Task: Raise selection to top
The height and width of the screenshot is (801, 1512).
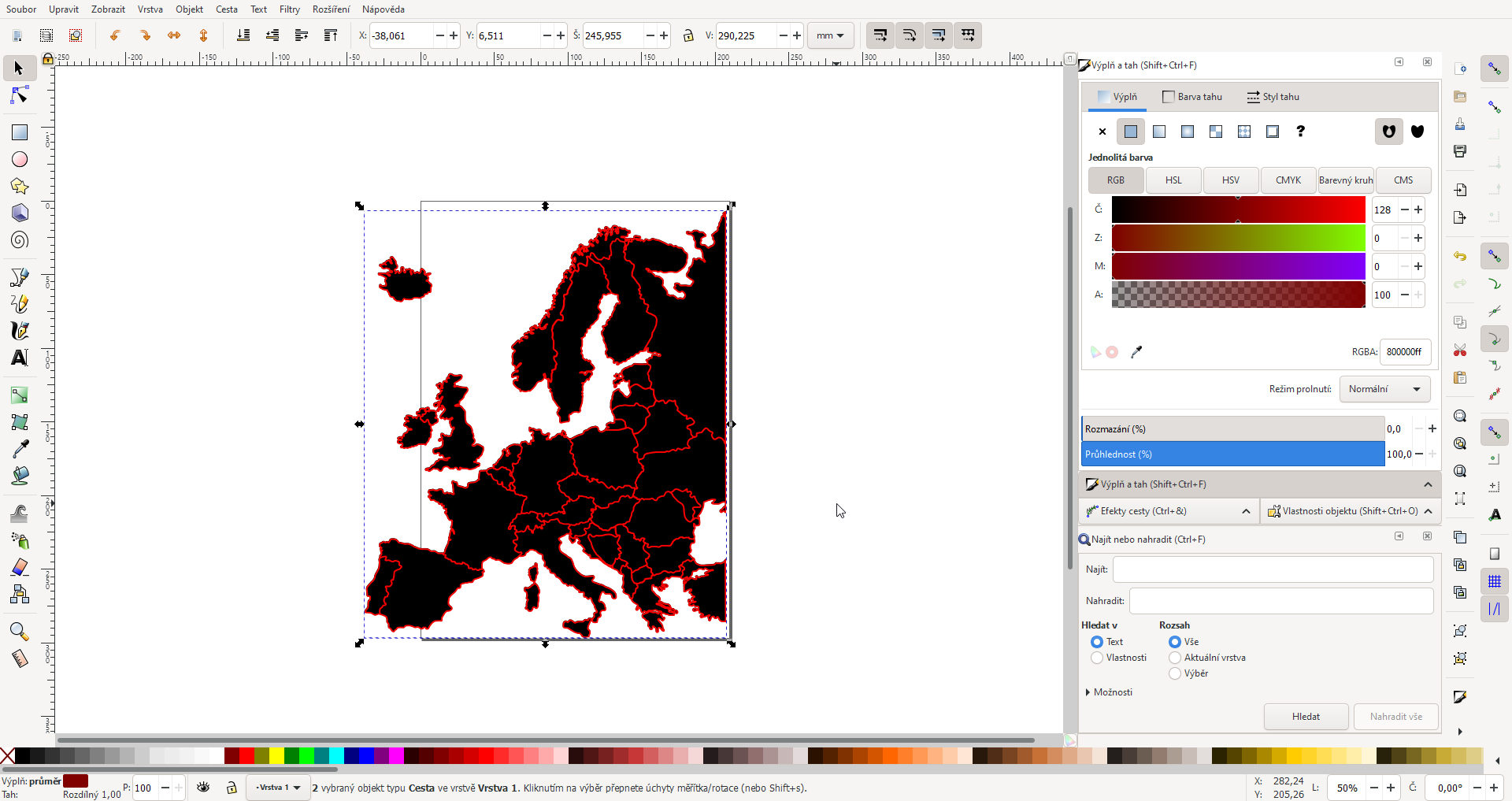Action: click(x=331, y=35)
